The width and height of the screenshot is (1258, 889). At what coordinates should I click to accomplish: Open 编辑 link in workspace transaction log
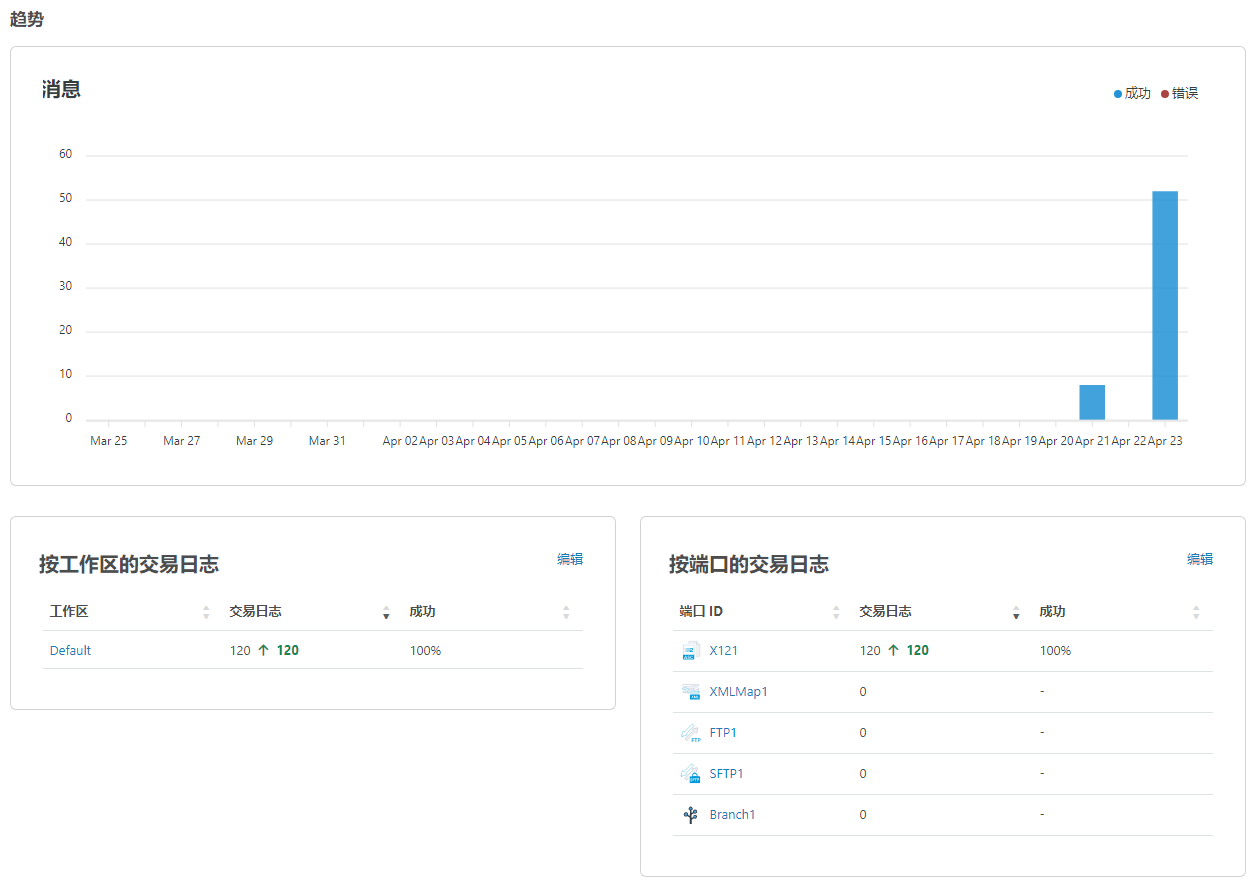[570, 559]
